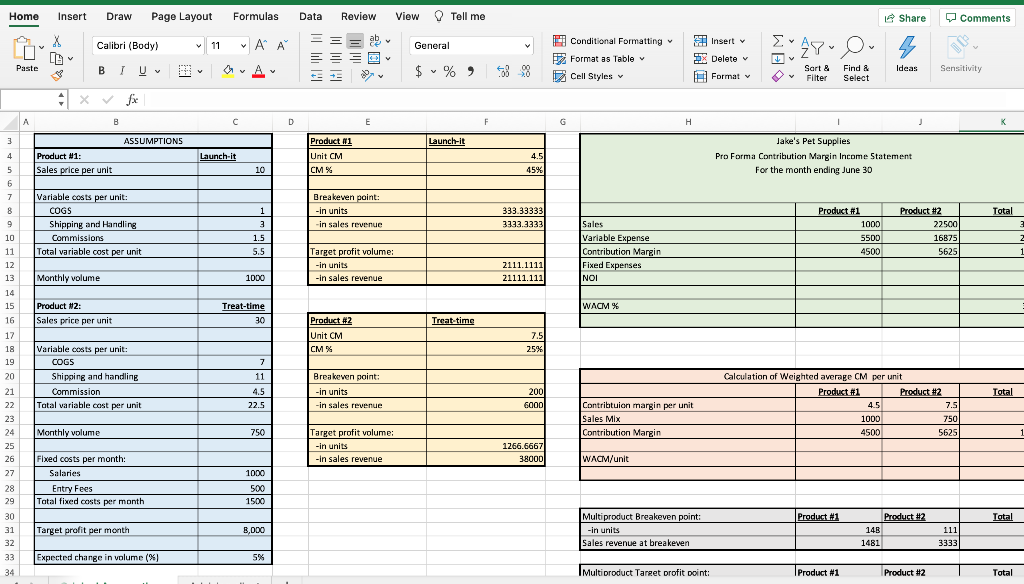Click the AutoSum sigma icon
1024x584 pixels.
tap(778, 41)
